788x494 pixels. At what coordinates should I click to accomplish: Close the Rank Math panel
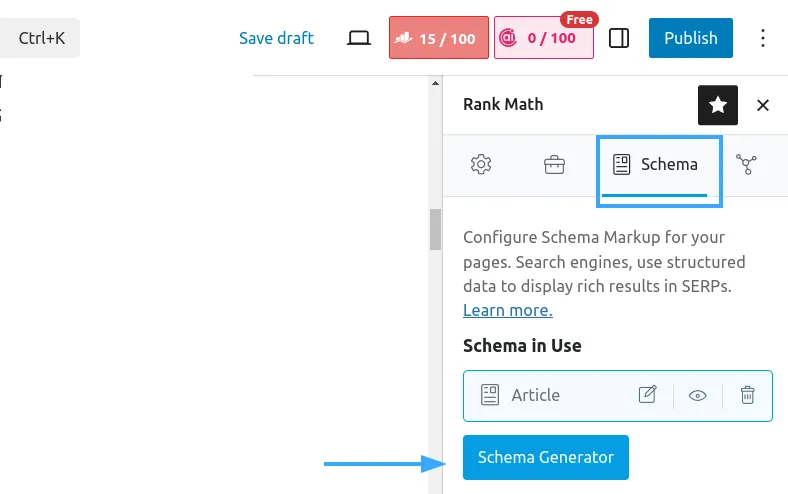(x=763, y=105)
